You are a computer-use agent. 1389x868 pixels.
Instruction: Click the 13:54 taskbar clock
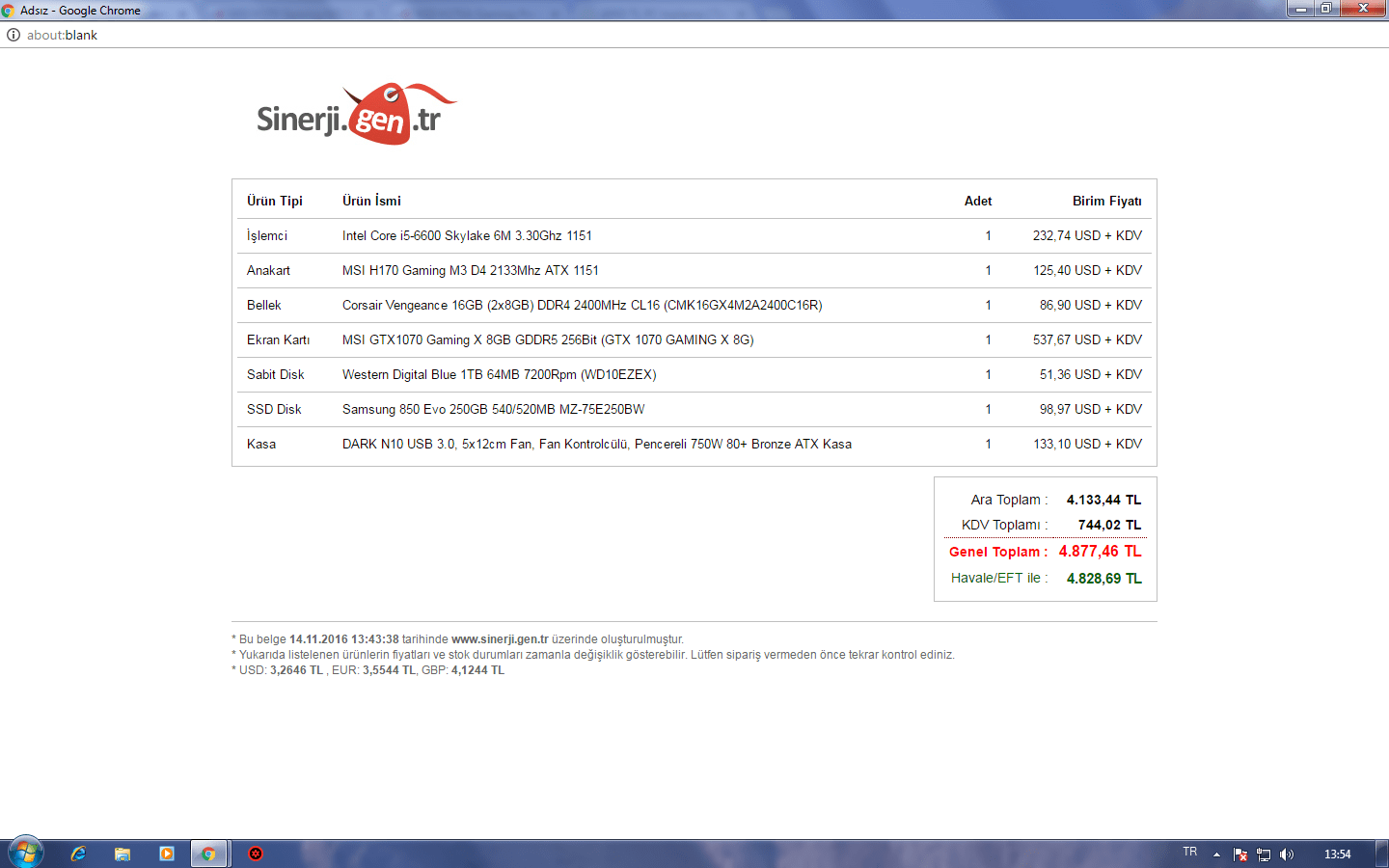pyautogui.click(x=1338, y=854)
